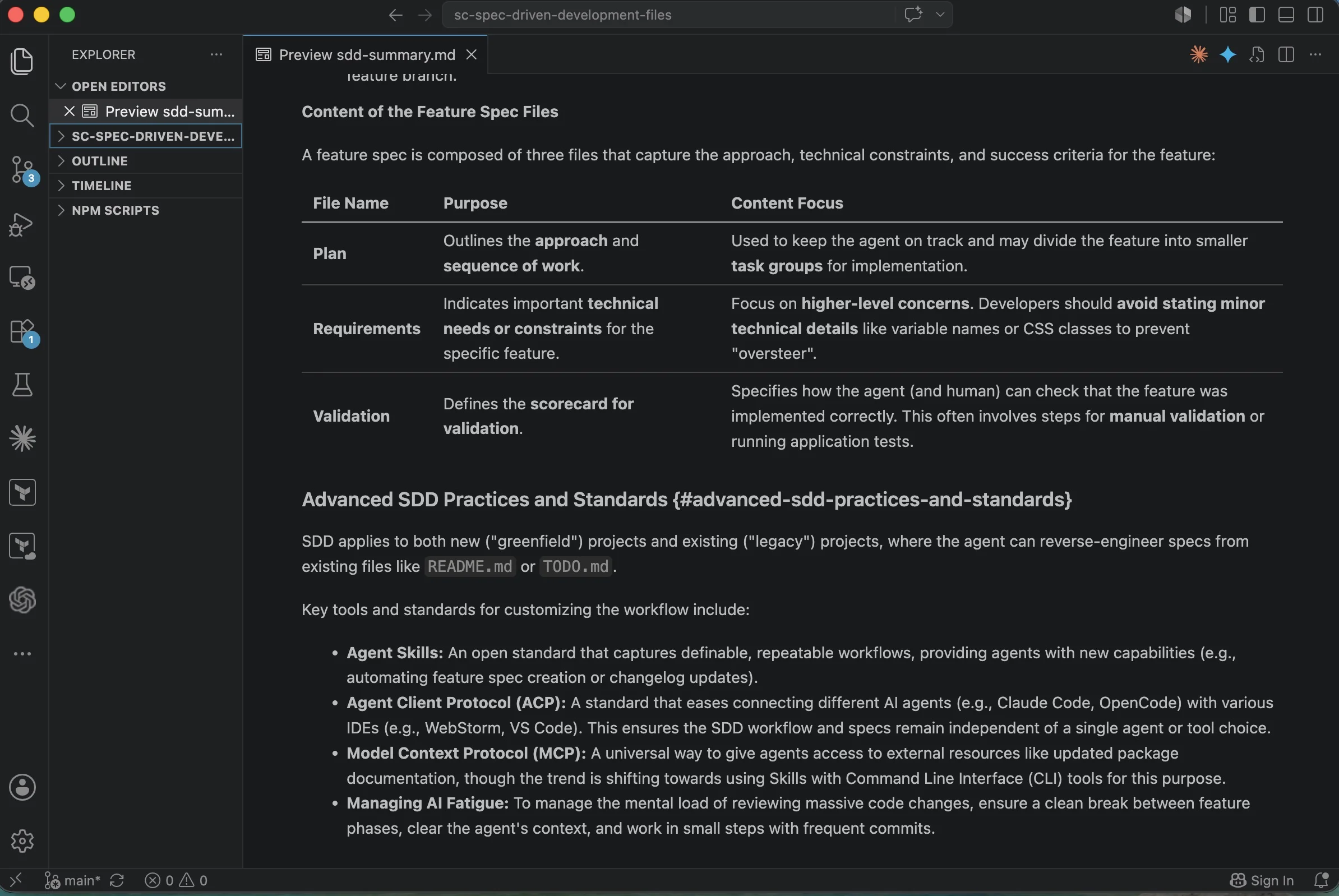This screenshot has width=1339, height=896.
Task: Open the Claude starburst icon in activity bar
Action: click(22, 438)
